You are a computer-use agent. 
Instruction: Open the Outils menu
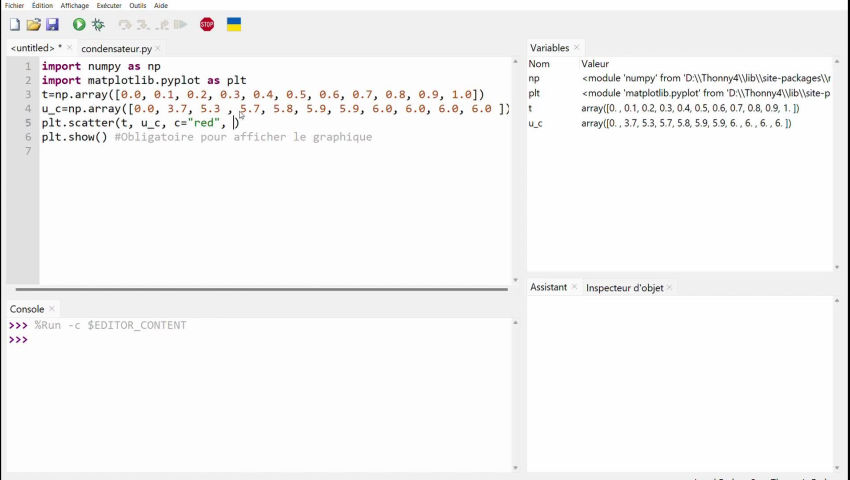[137, 6]
